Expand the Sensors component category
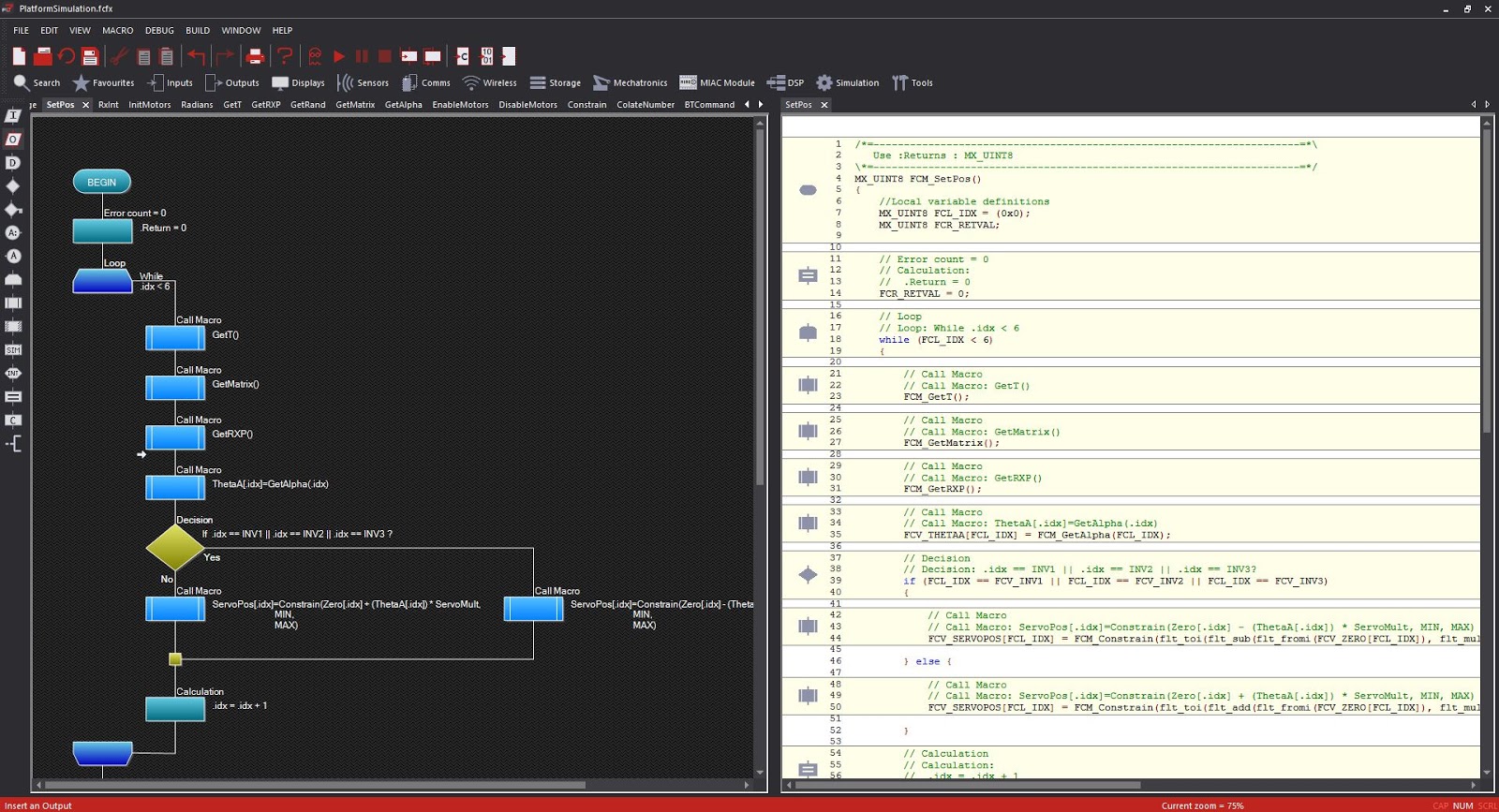 363,82
